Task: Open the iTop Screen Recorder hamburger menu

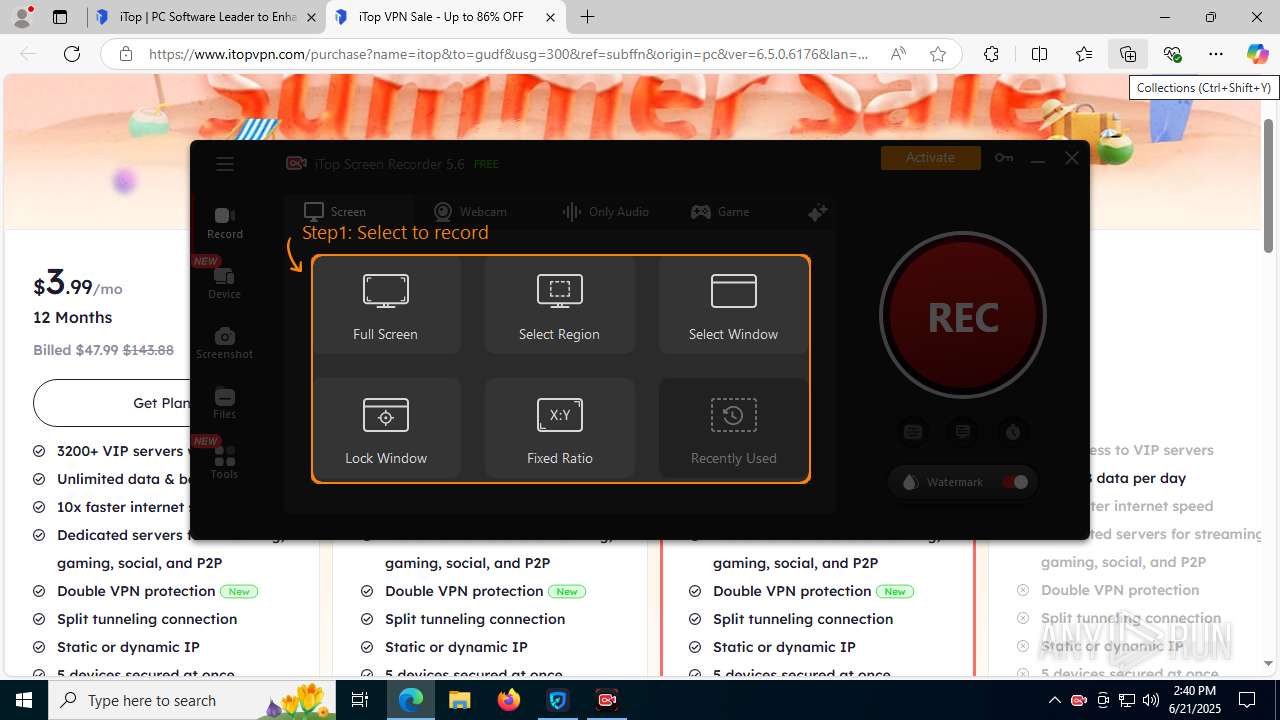Action: click(x=225, y=164)
